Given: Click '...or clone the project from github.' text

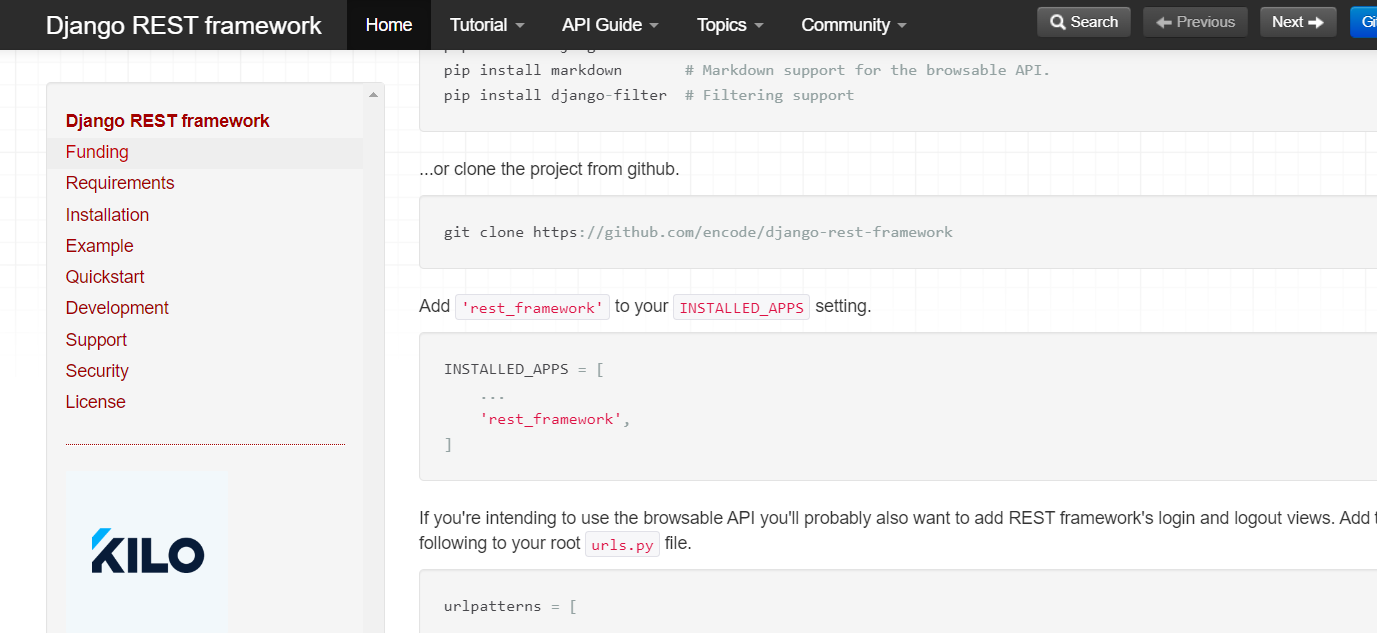Looking at the screenshot, I should [x=549, y=169].
